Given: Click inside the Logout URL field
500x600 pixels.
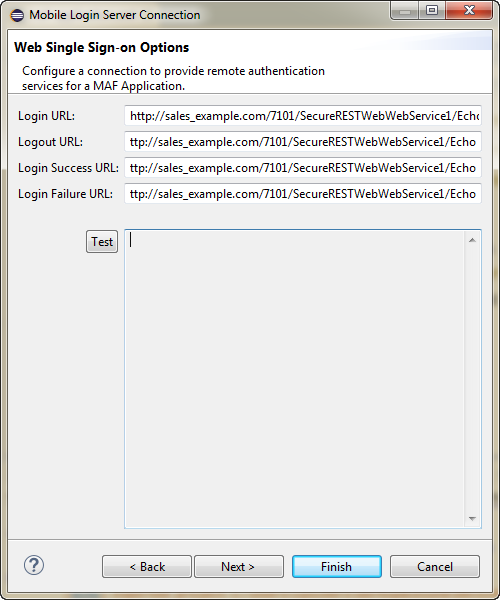Looking at the screenshot, I should (303, 142).
